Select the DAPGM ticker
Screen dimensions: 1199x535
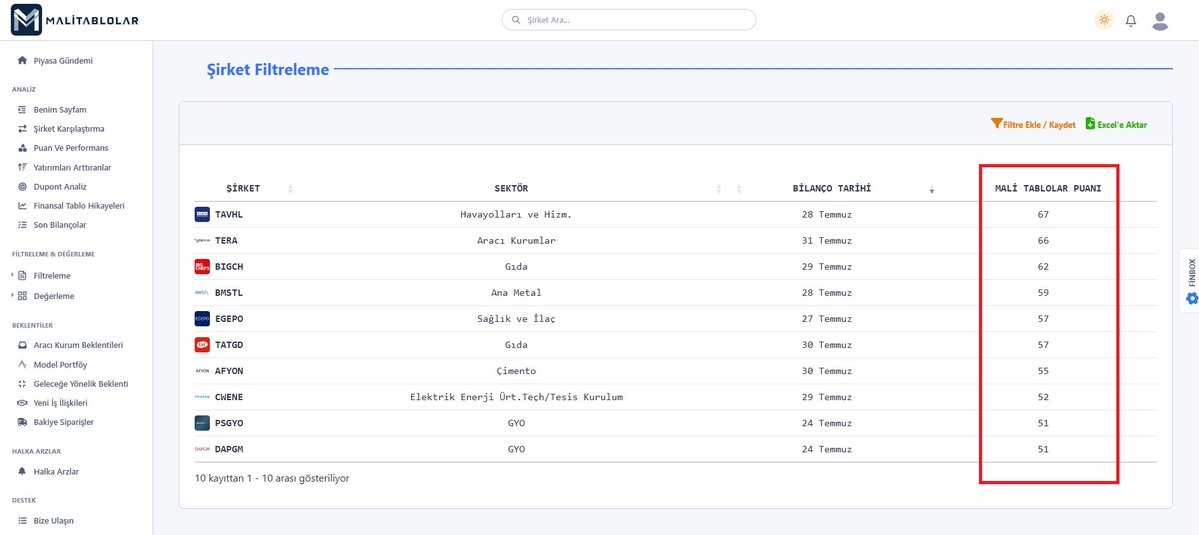click(x=229, y=449)
